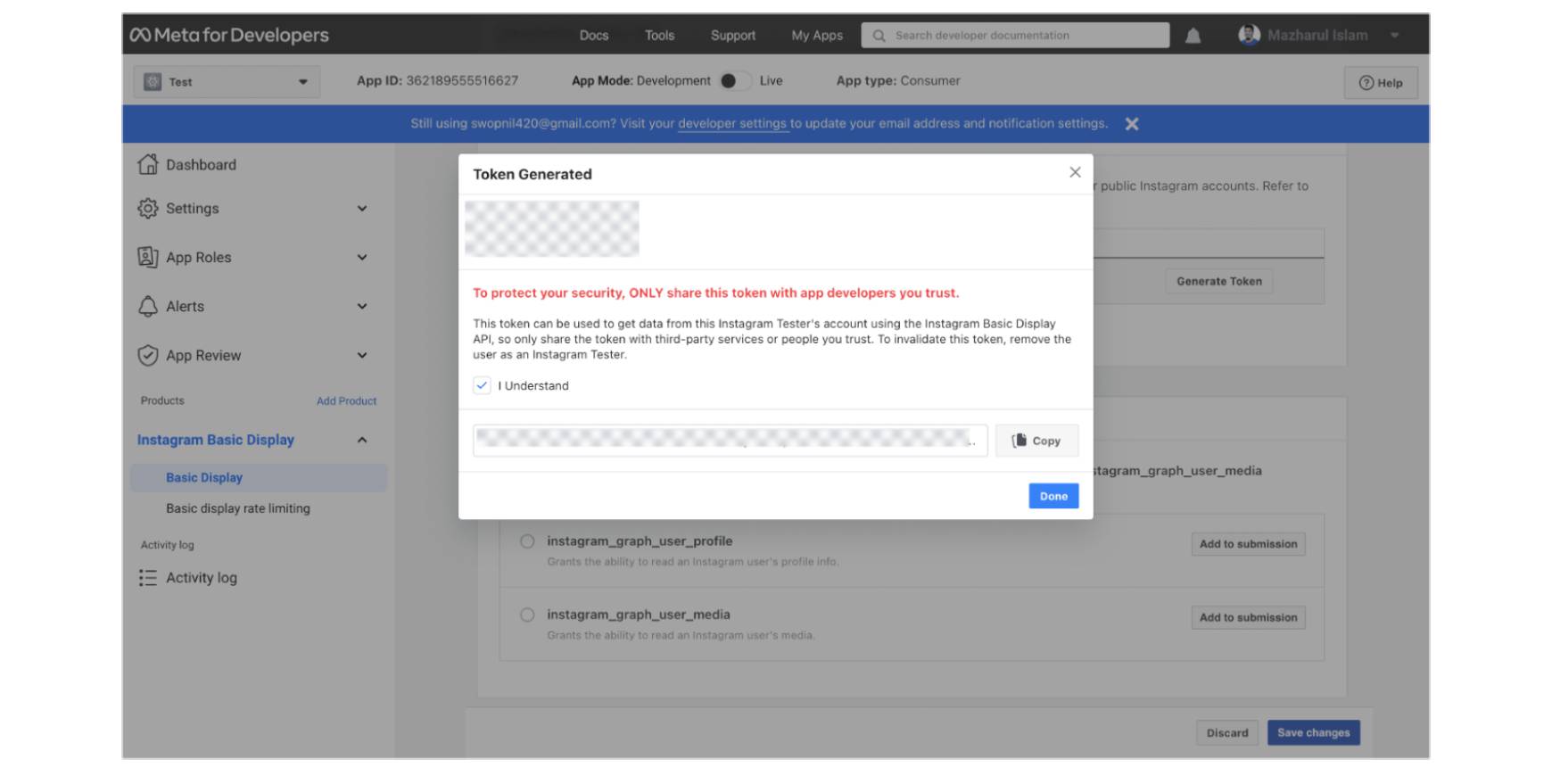Open Basic display rate limiting page
1552x784 pixels.
pos(238,508)
